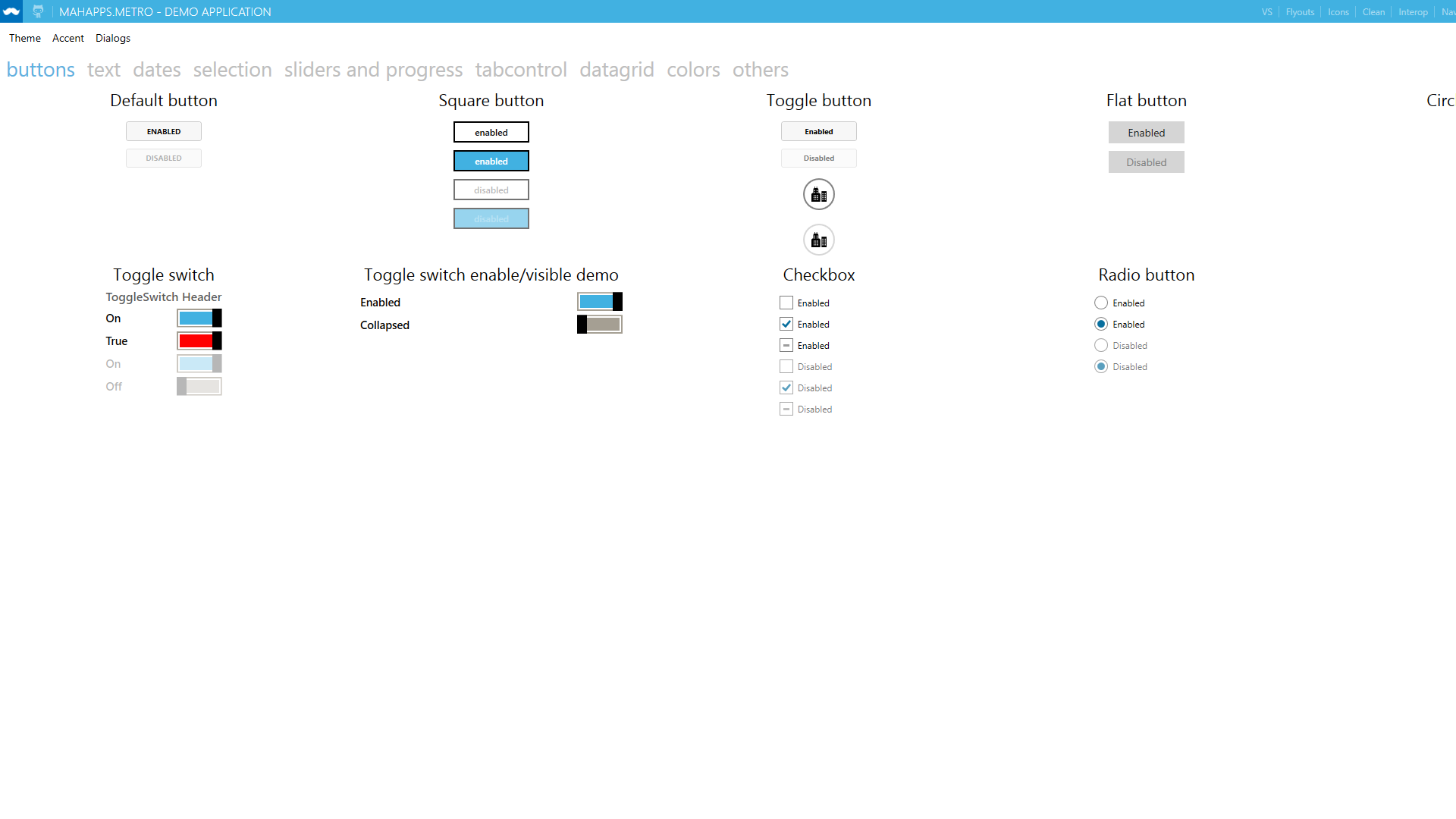Click the Dialogs menu item
Viewport: 1456px width, 819px height.
113,38
